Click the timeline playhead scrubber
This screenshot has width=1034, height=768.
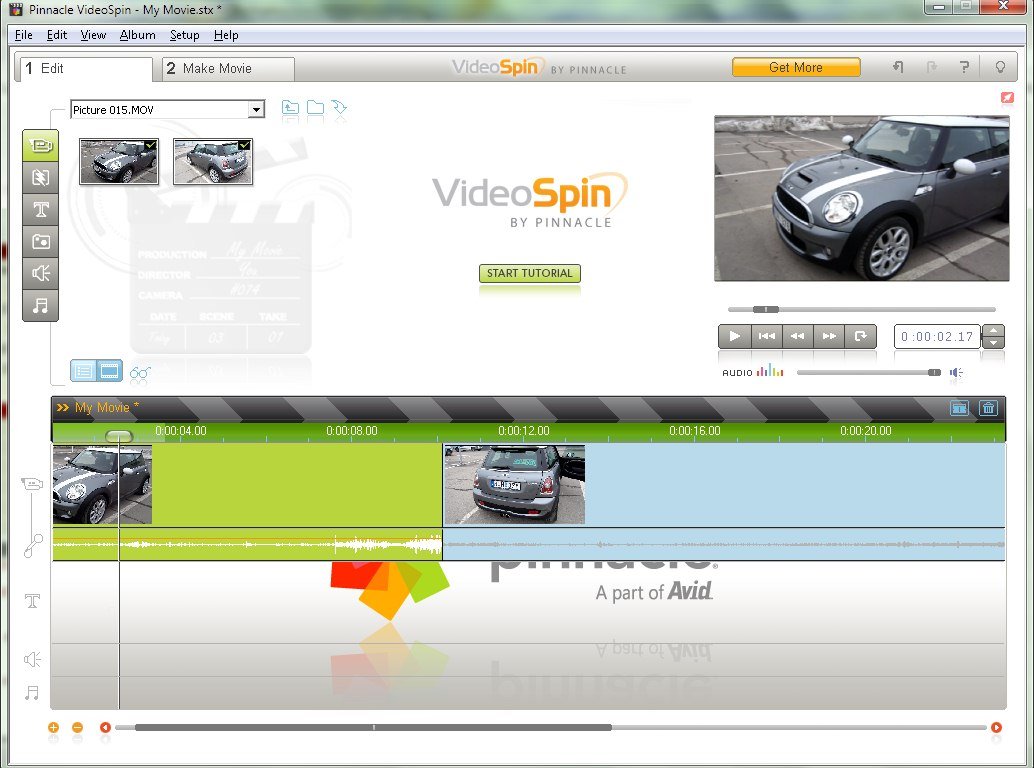[x=119, y=436]
